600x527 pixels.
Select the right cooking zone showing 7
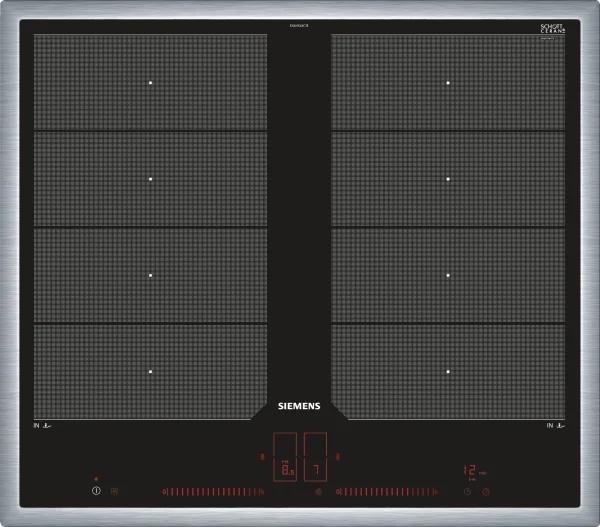click(315, 457)
